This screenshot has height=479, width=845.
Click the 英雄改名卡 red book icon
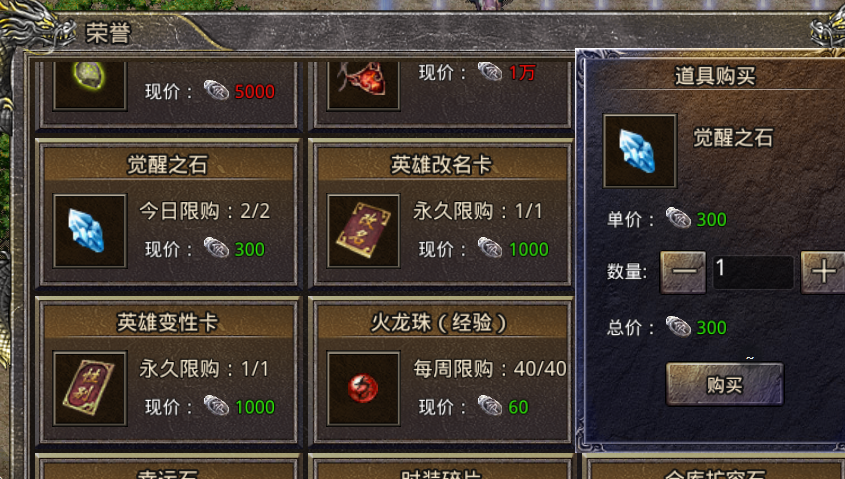point(364,231)
